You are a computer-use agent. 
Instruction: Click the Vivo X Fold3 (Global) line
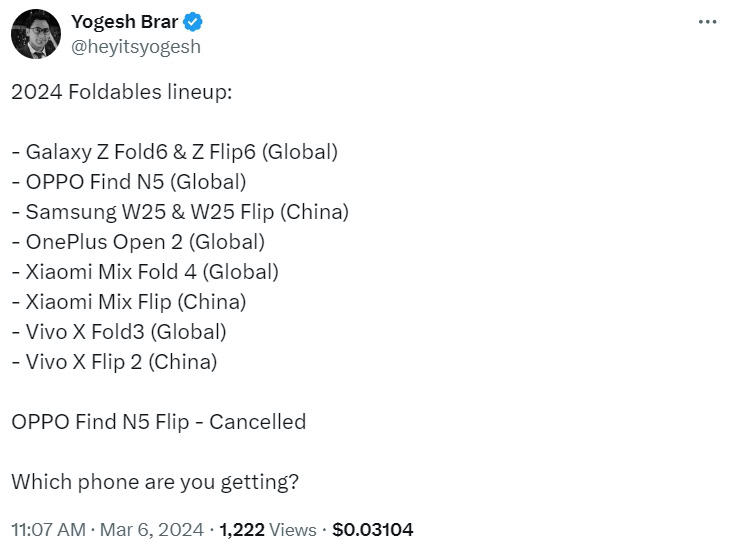click(119, 331)
